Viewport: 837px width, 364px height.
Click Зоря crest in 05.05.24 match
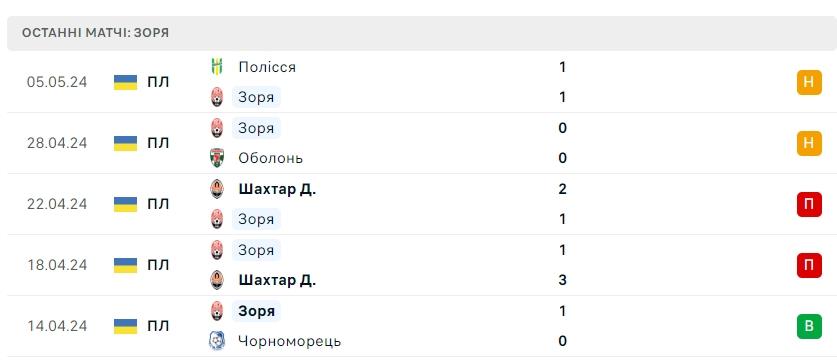(x=217, y=97)
